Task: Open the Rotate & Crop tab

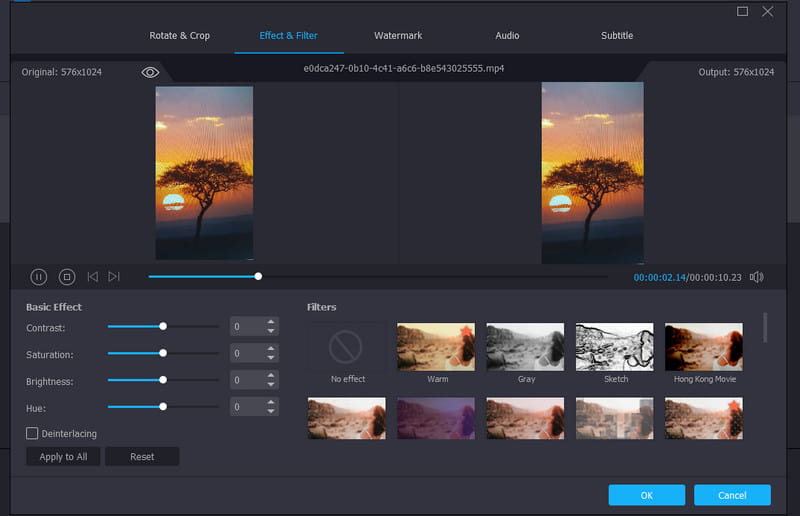Action: coord(180,36)
